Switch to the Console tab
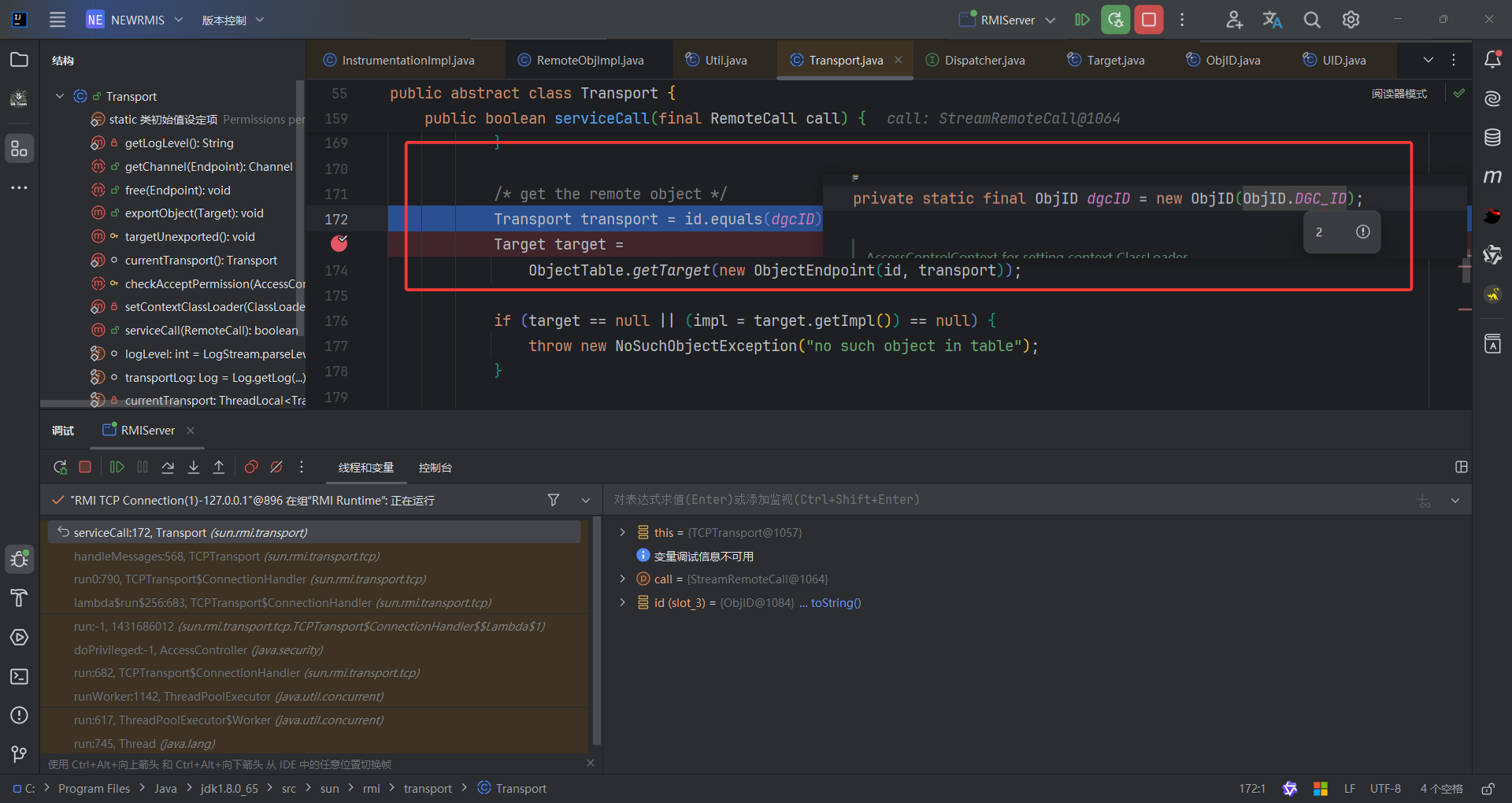Screen dimensions: 1512x803 (x=435, y=468)
